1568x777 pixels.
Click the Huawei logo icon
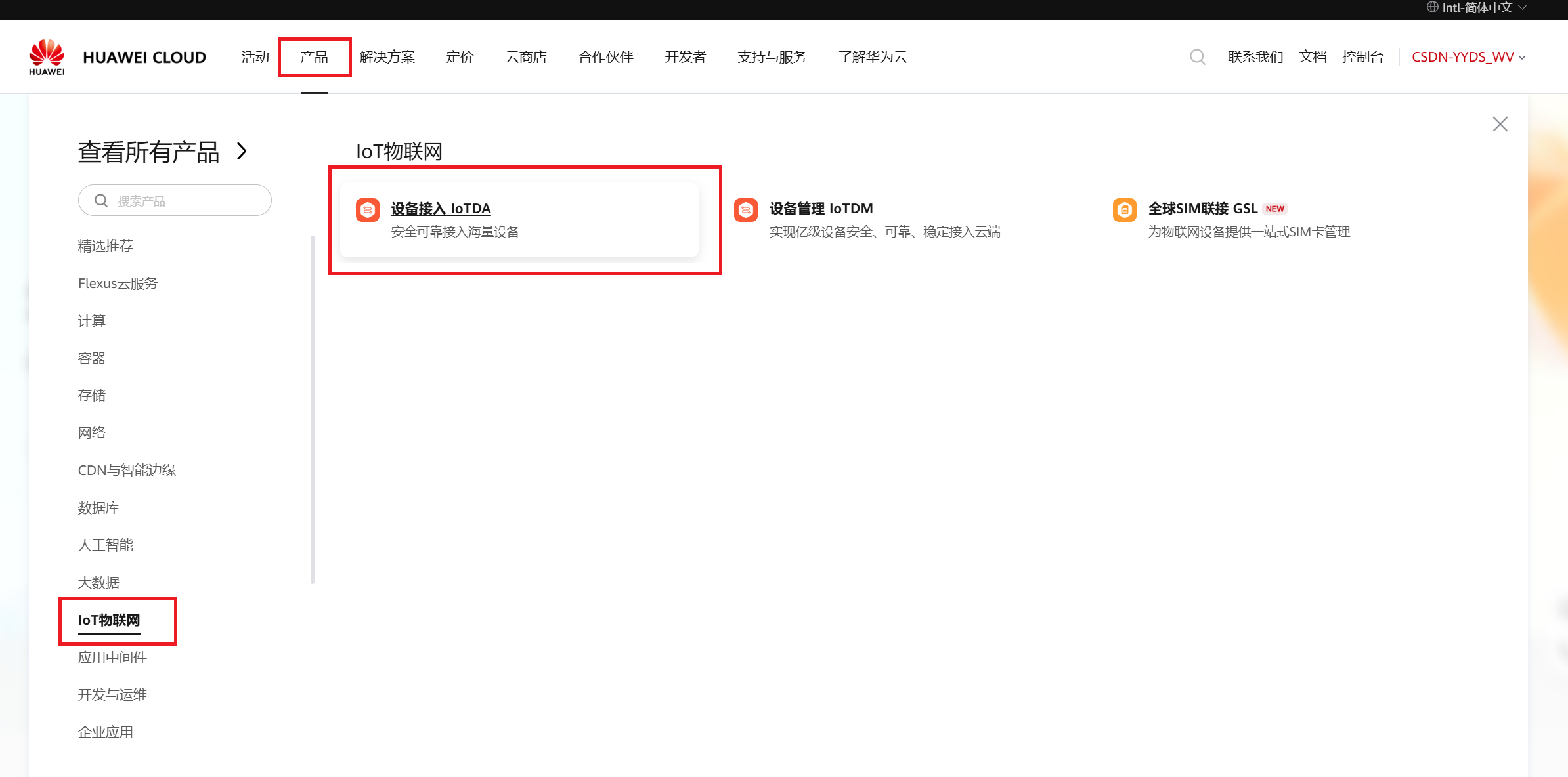pyautogui.click(x=47, y=57)
